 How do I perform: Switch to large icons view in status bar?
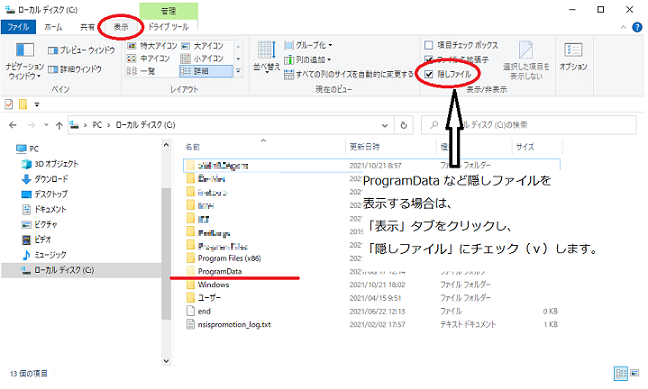point(635,373)
